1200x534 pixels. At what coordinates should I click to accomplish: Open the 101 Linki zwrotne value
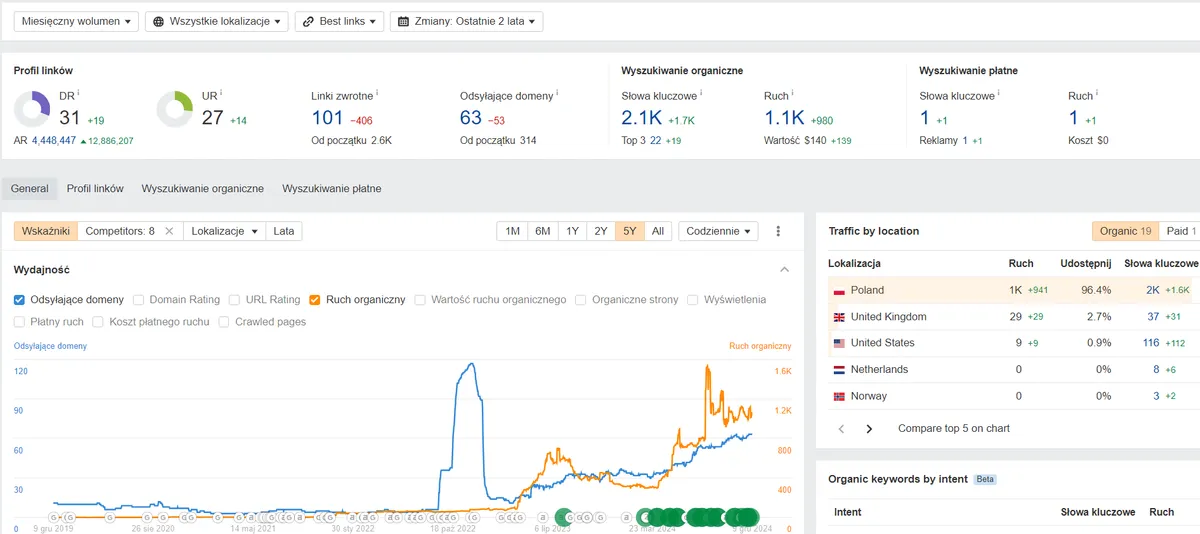pos(327,118)
